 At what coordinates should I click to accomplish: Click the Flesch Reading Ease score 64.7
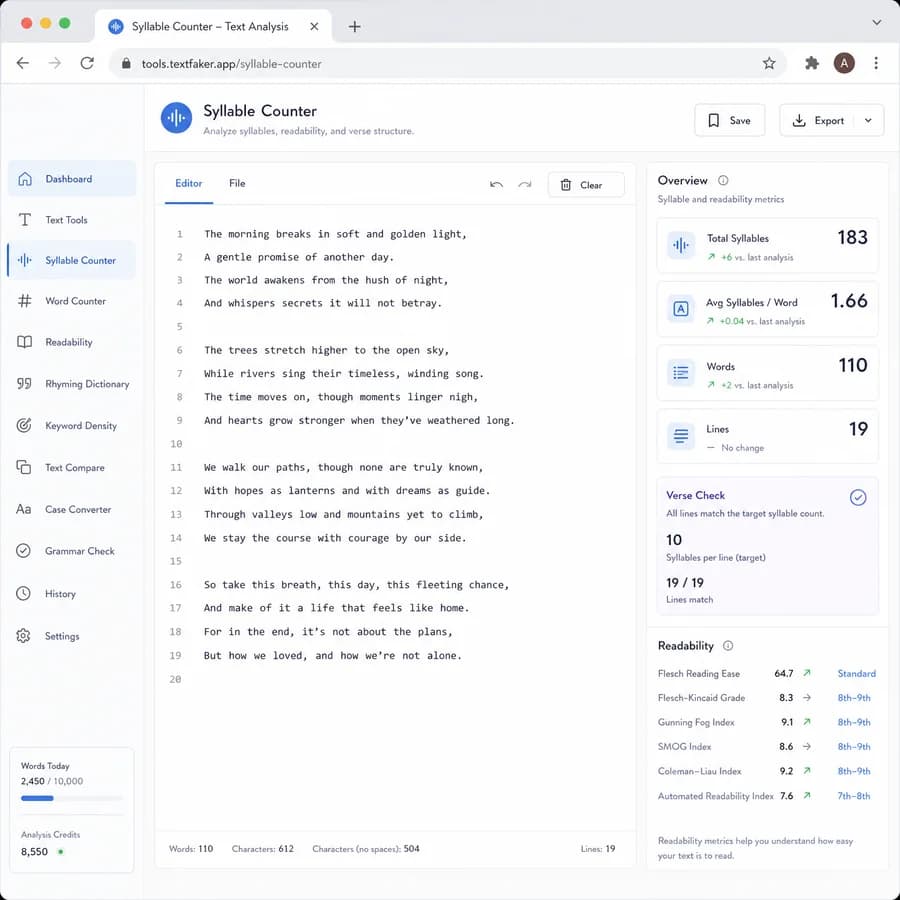tap(783, 673)
